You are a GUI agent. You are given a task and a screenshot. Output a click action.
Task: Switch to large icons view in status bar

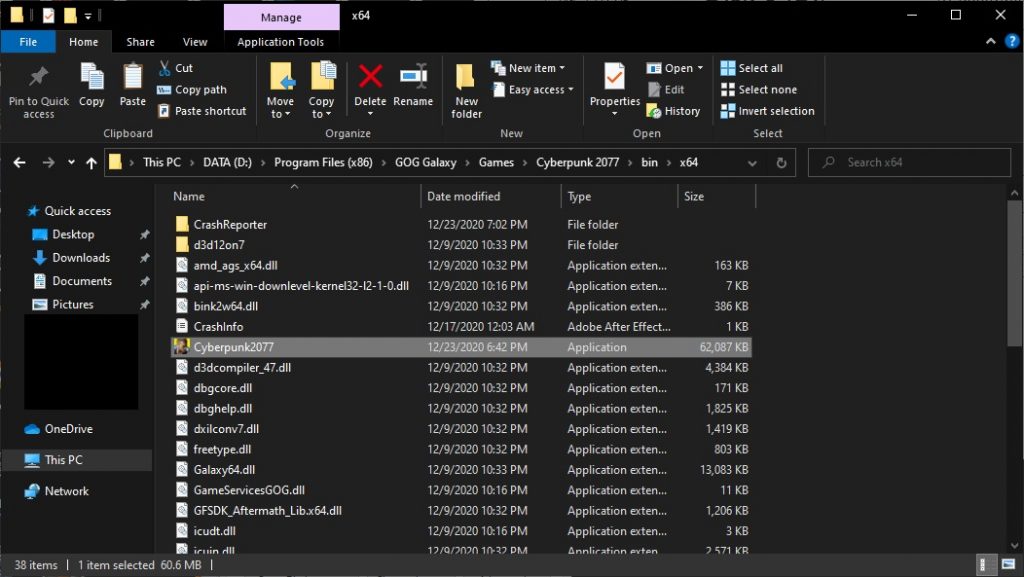pyautogui.click(x=1008, y=565)
